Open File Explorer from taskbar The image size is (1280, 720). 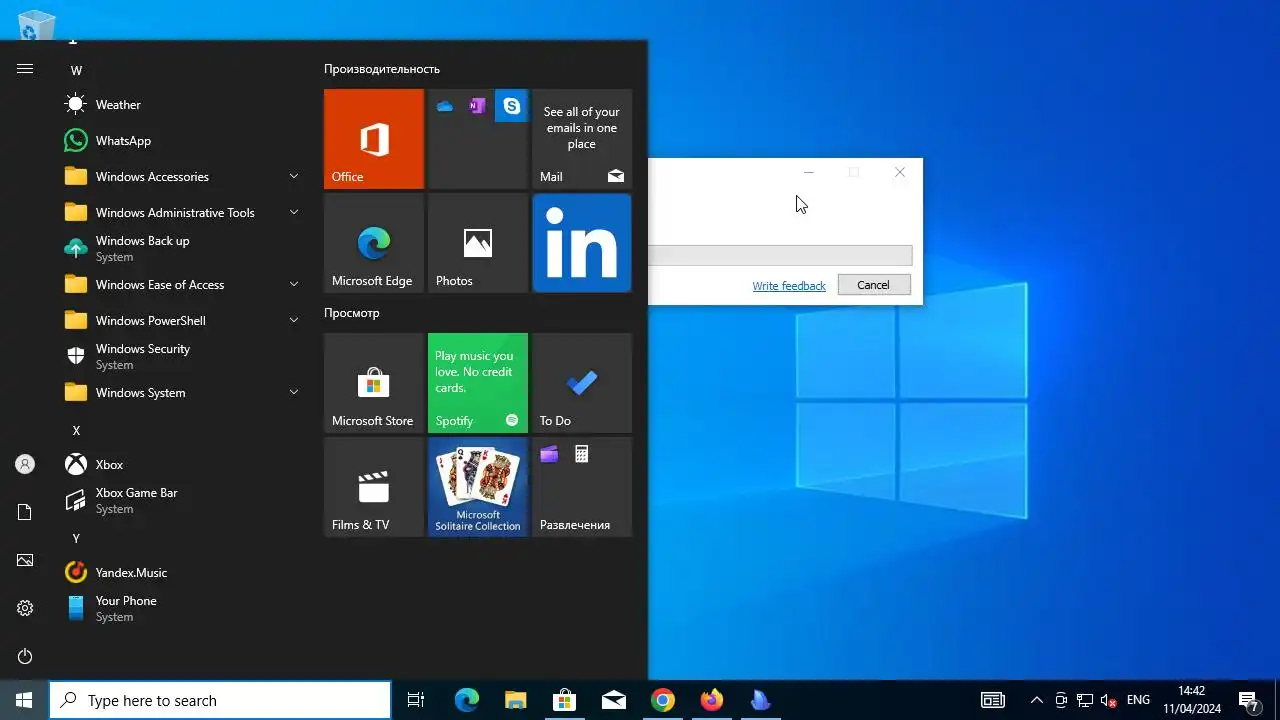tap(515, 700)
